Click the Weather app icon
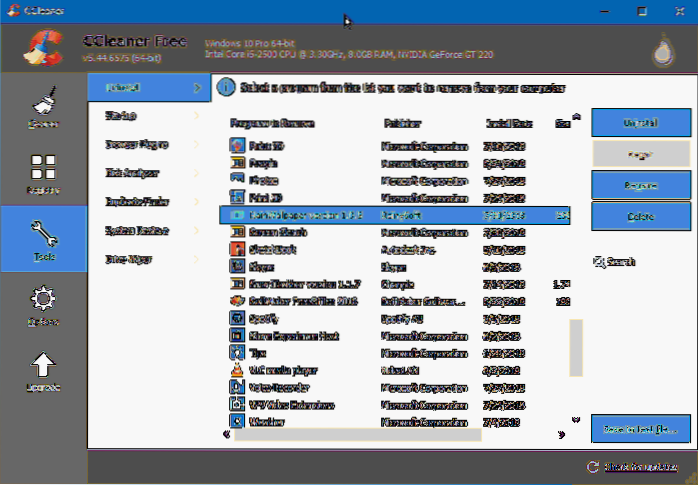The image size is (698, 485). point(237,421)
